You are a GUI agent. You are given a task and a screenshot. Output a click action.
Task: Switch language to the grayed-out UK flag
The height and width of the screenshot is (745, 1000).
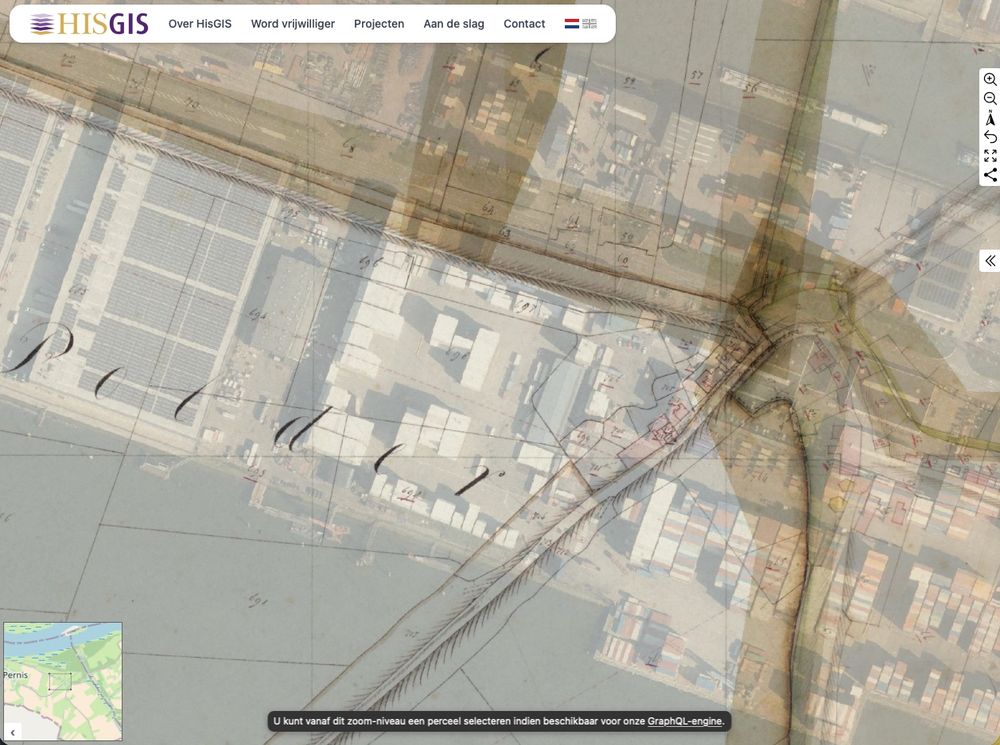pos(590,24)
